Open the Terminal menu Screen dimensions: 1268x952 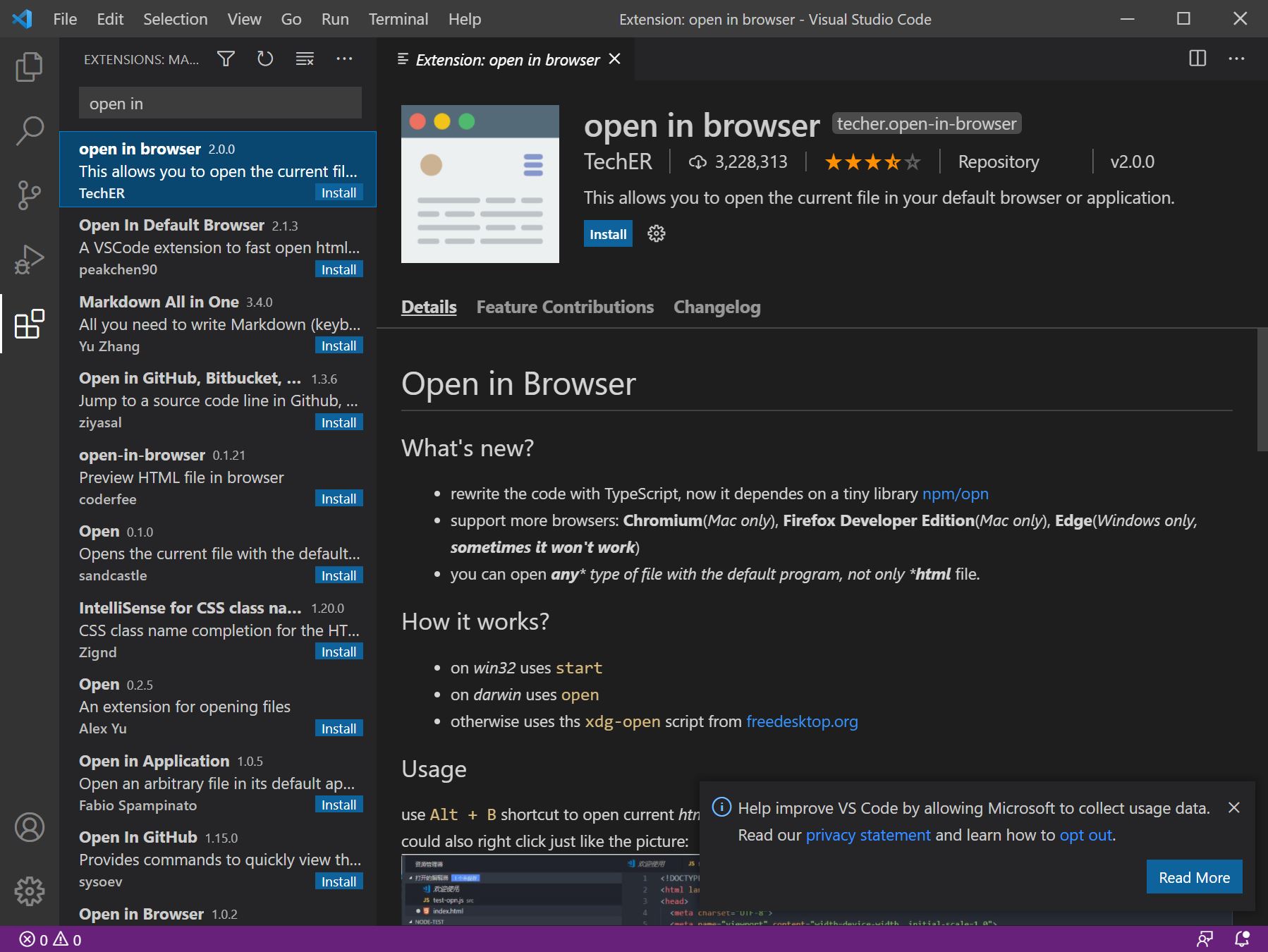pyautogui.click(x=398, y=19)
